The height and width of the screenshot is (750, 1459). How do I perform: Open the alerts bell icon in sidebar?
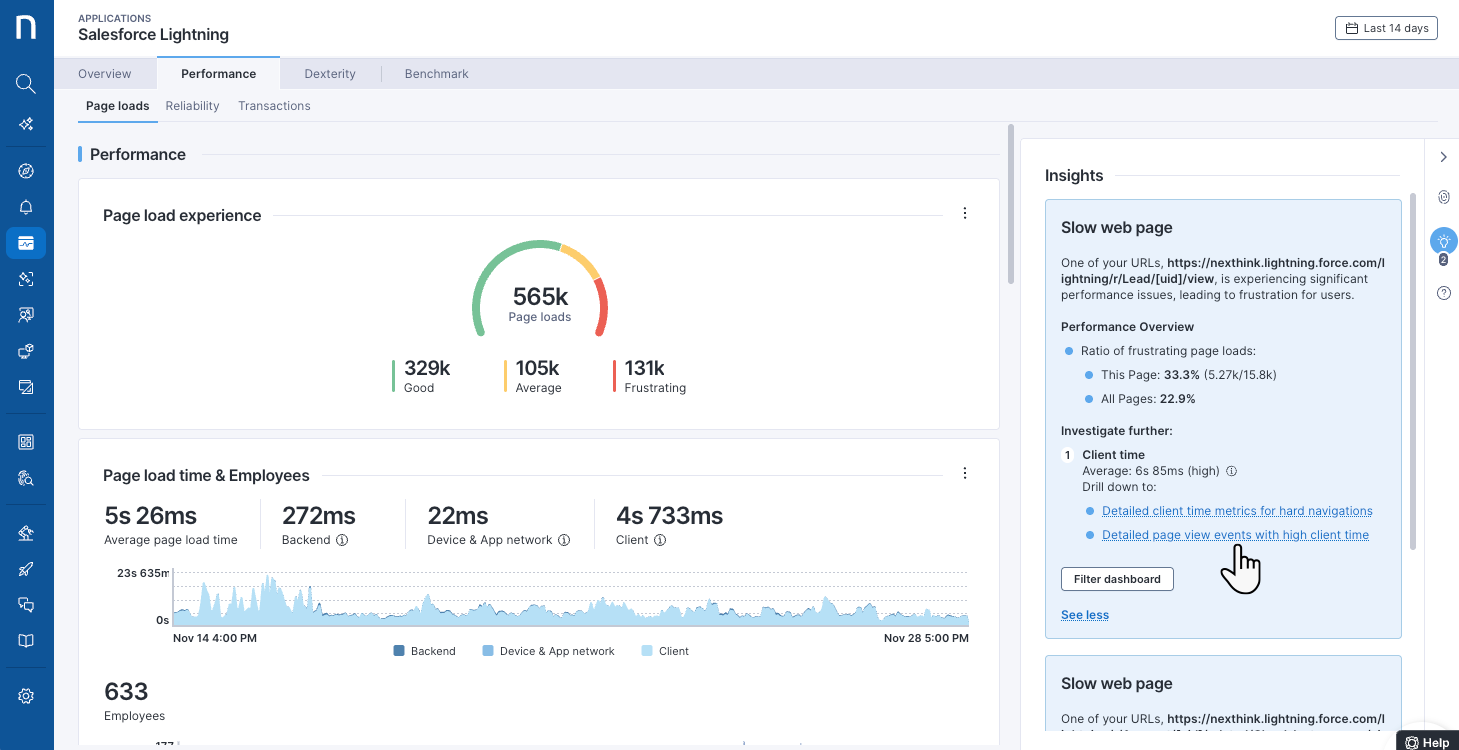26,207
